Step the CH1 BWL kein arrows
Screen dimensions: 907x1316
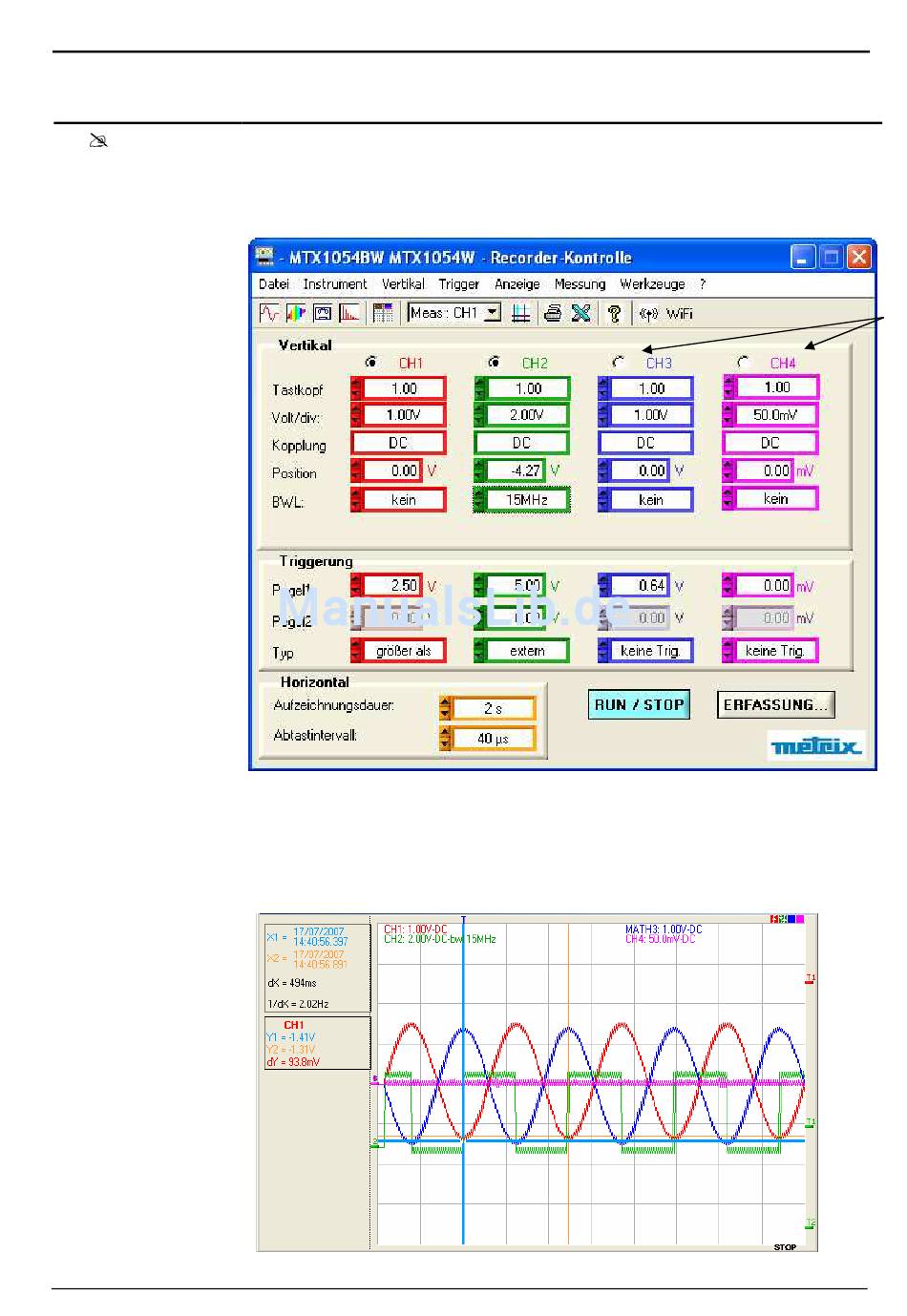pos(356,500)
